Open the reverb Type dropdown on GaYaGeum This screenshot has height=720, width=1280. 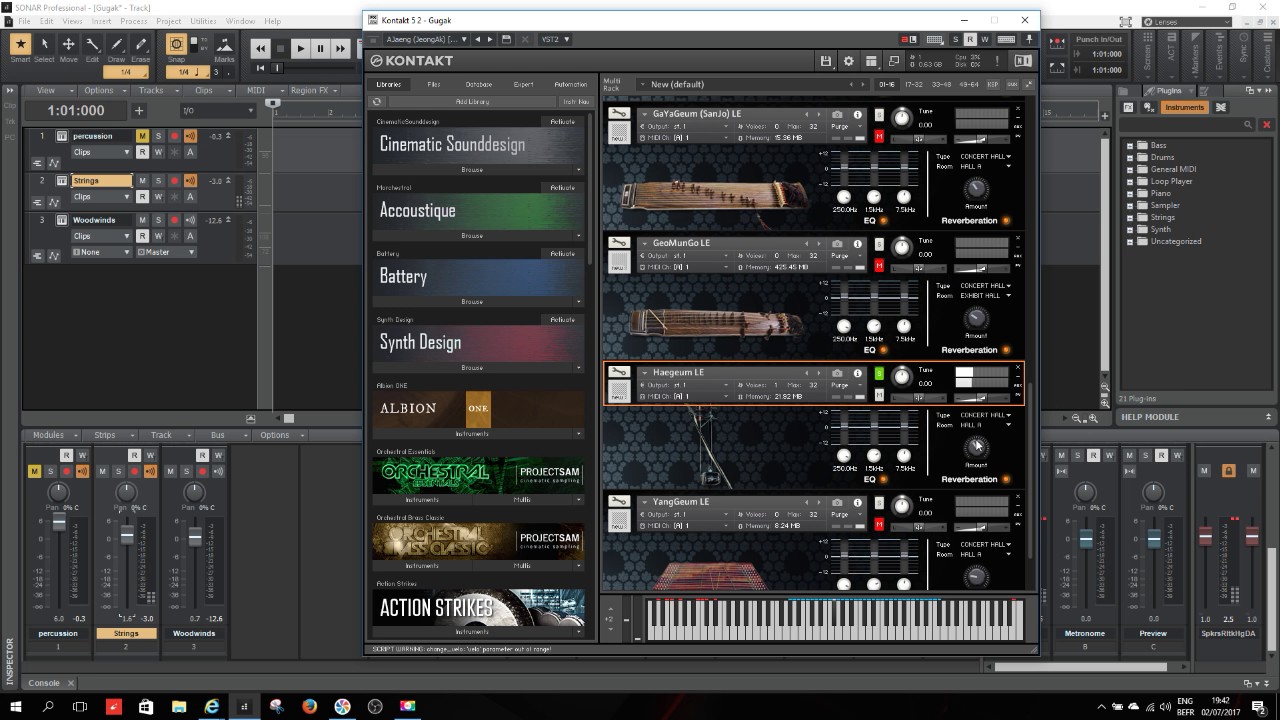click(985, 157)
